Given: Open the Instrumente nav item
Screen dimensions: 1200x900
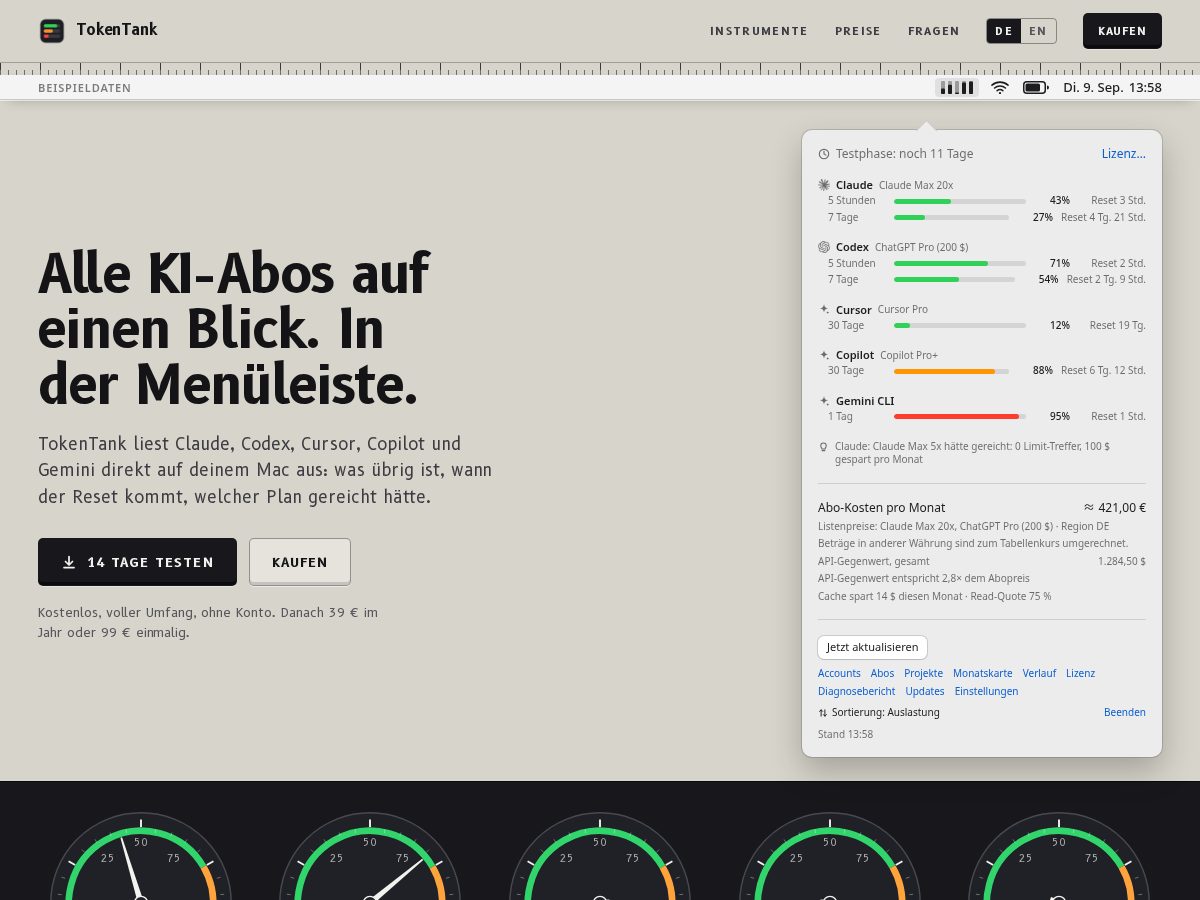Looking at the screenshot, I should [759, 31].
